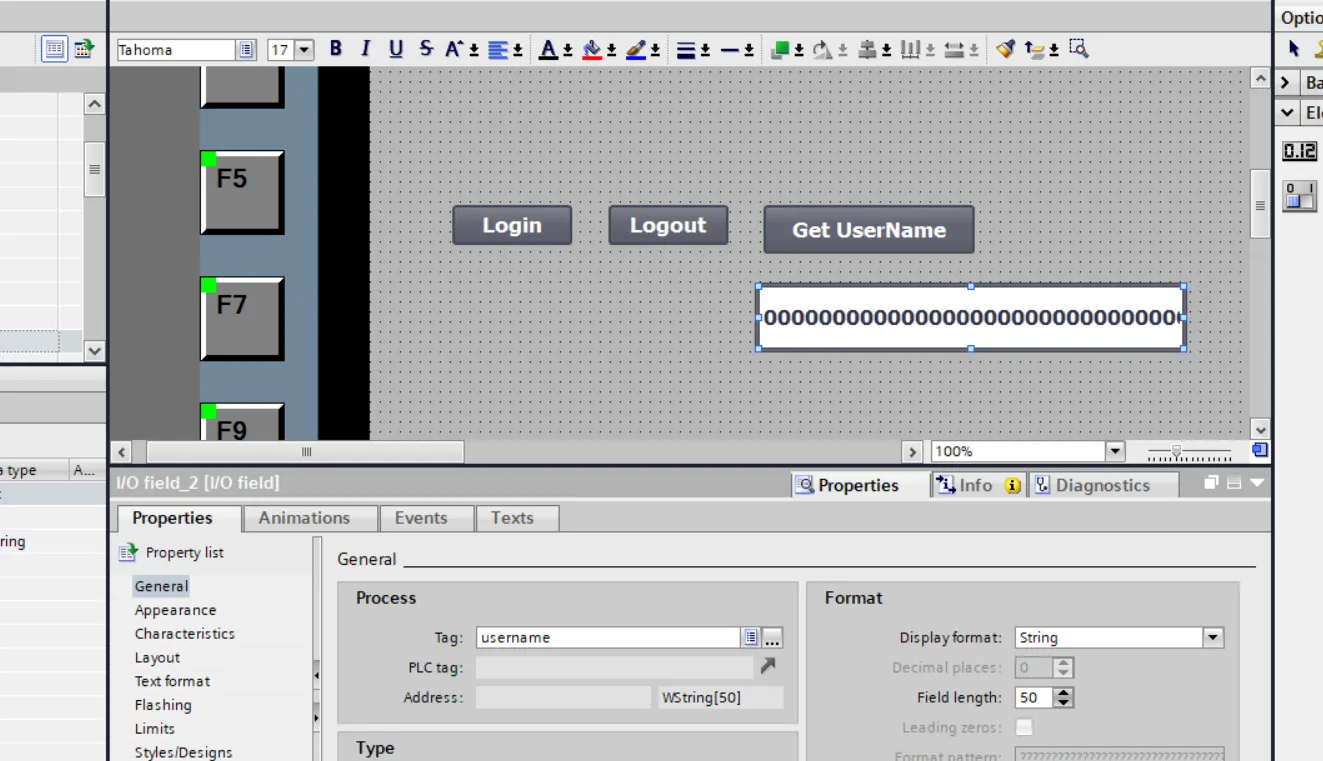Select the Characteristics property category
This screenshot has height=761, width=1323.
pos(185,634)
